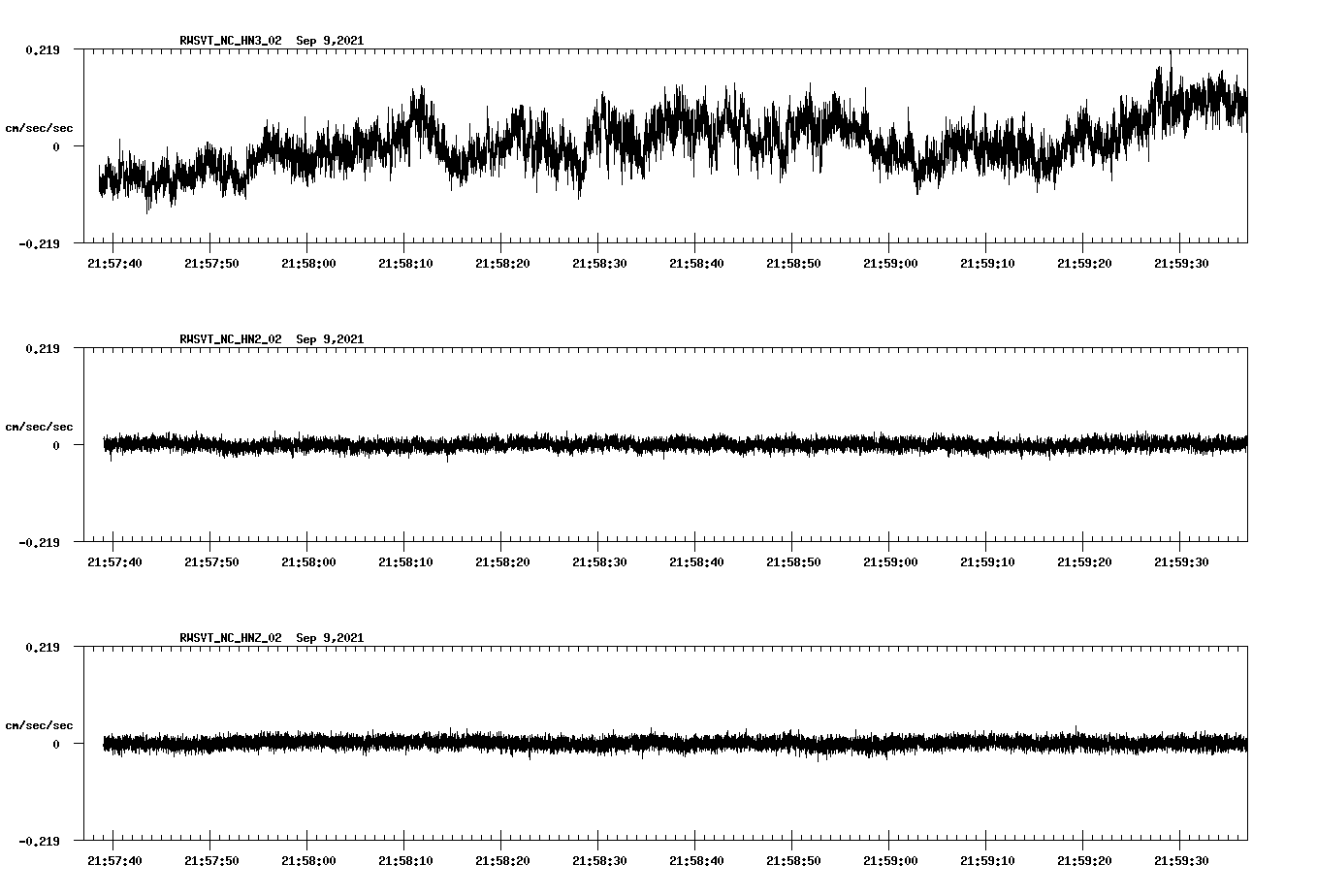Select the 21:59:30 time label under HN3 plot
Viewport: 1317px width, 896px height.
pos(1181,264)
